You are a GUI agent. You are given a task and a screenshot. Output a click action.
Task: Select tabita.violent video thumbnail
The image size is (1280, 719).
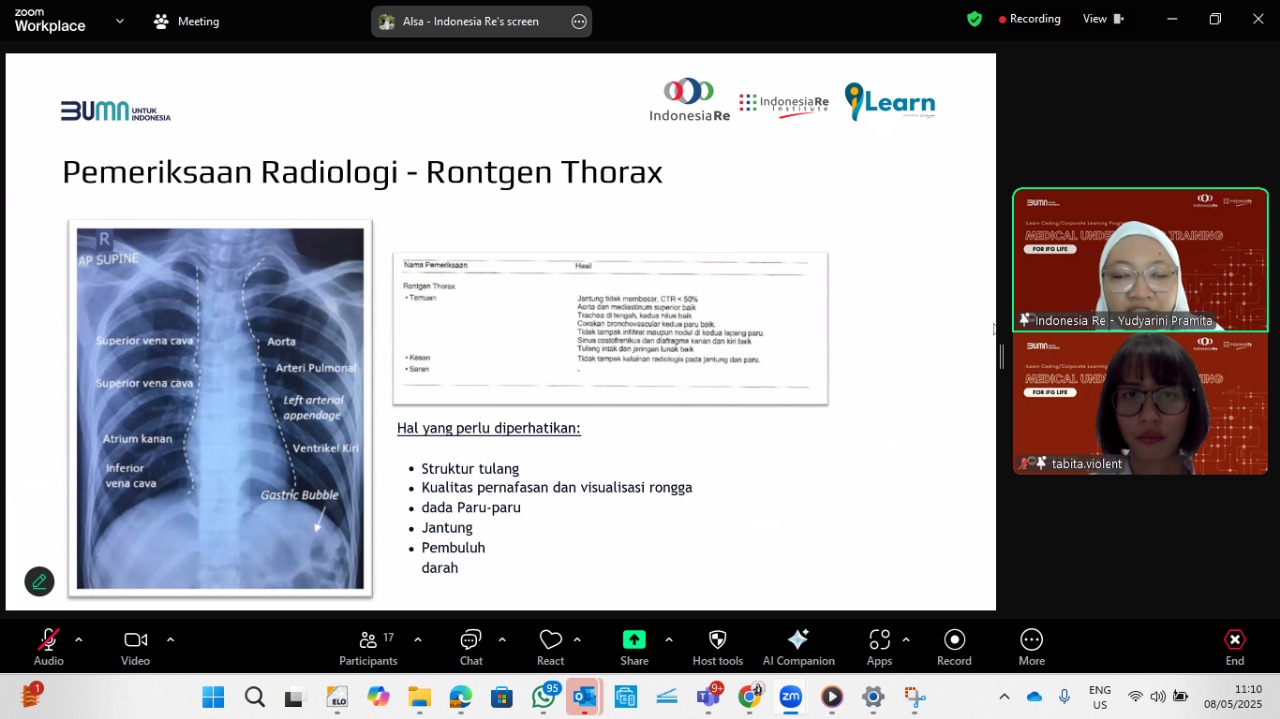point(1140,403)
